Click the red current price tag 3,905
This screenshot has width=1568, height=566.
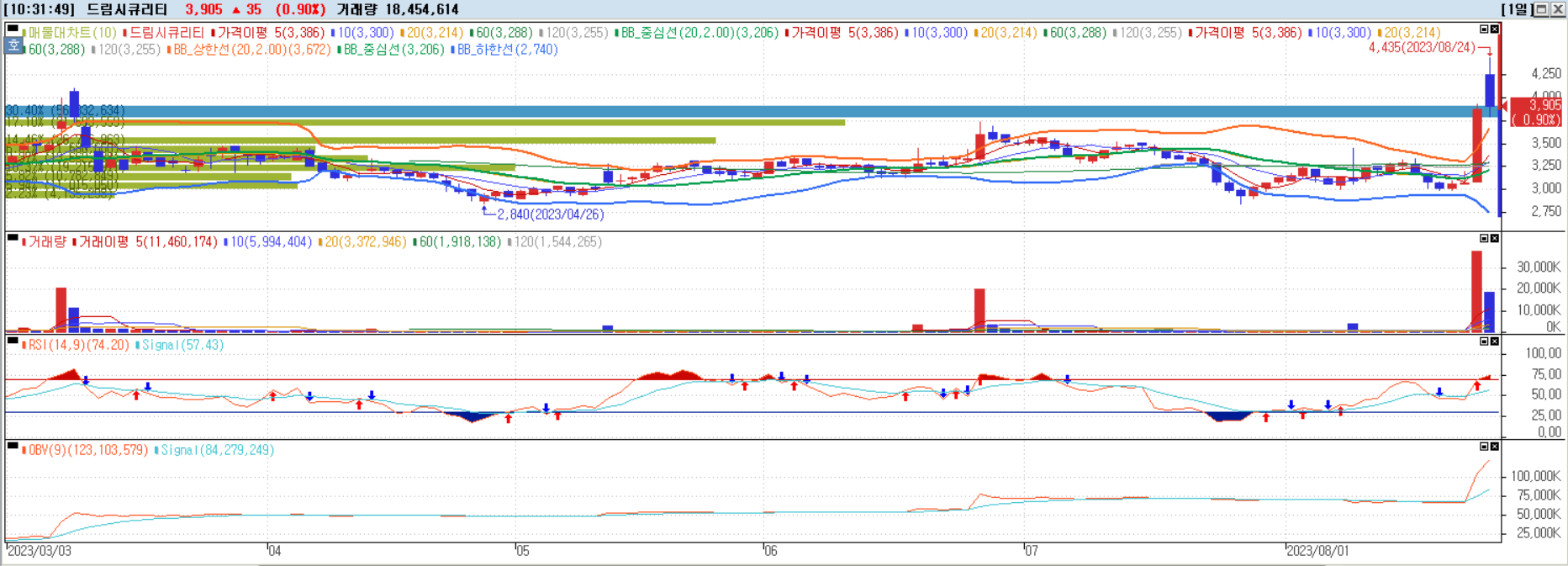click(1536, 112)
